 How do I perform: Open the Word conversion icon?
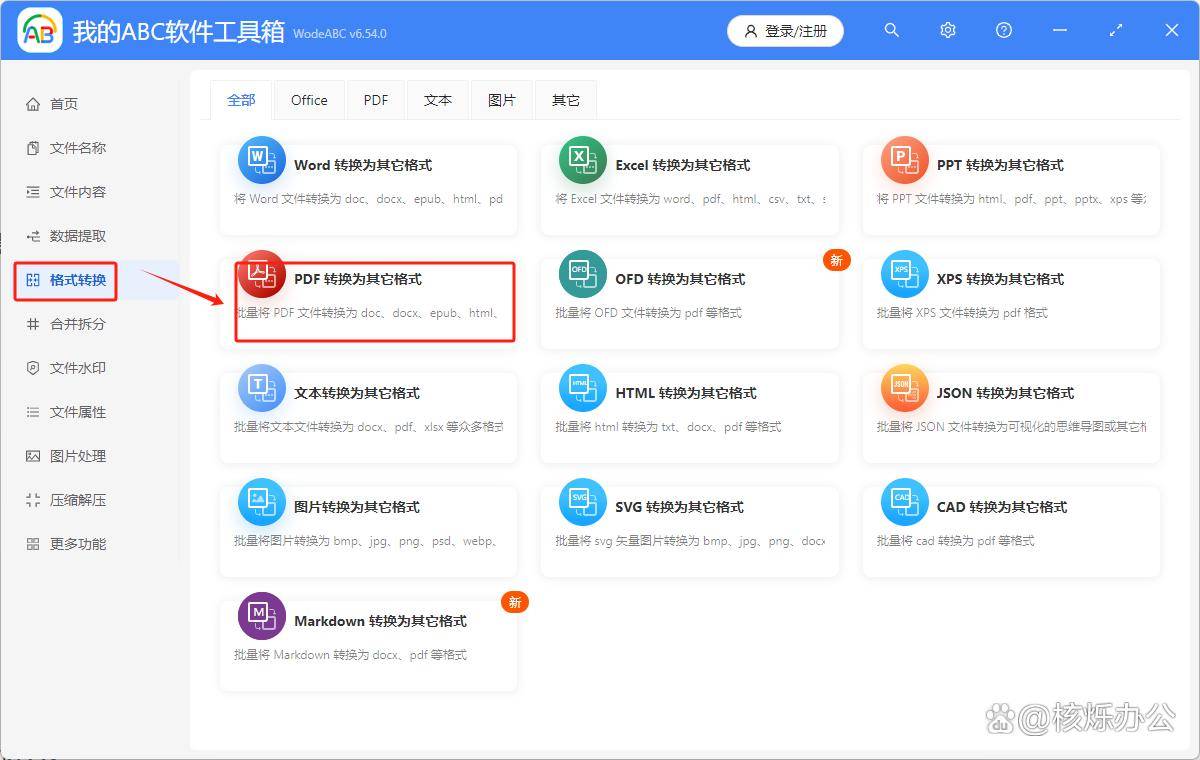(x=261, y=160)
